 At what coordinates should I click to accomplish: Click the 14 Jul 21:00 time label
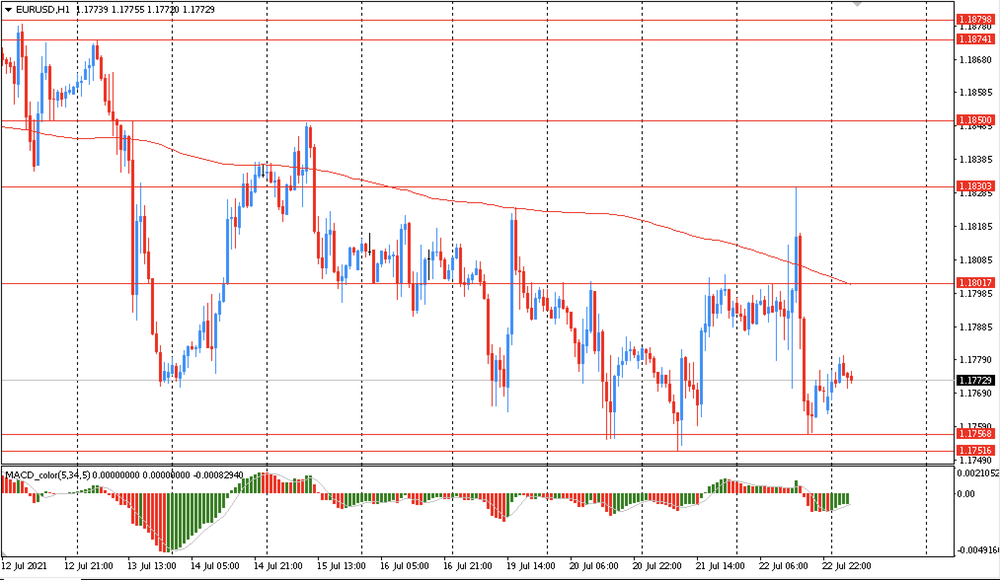[x=278, y=566]
